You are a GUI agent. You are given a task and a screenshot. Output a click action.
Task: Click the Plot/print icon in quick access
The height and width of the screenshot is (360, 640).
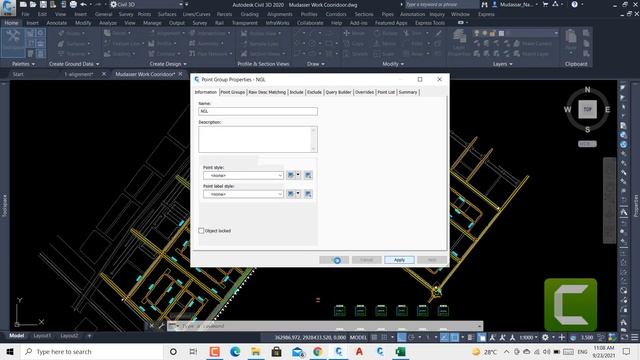(73, 4)
